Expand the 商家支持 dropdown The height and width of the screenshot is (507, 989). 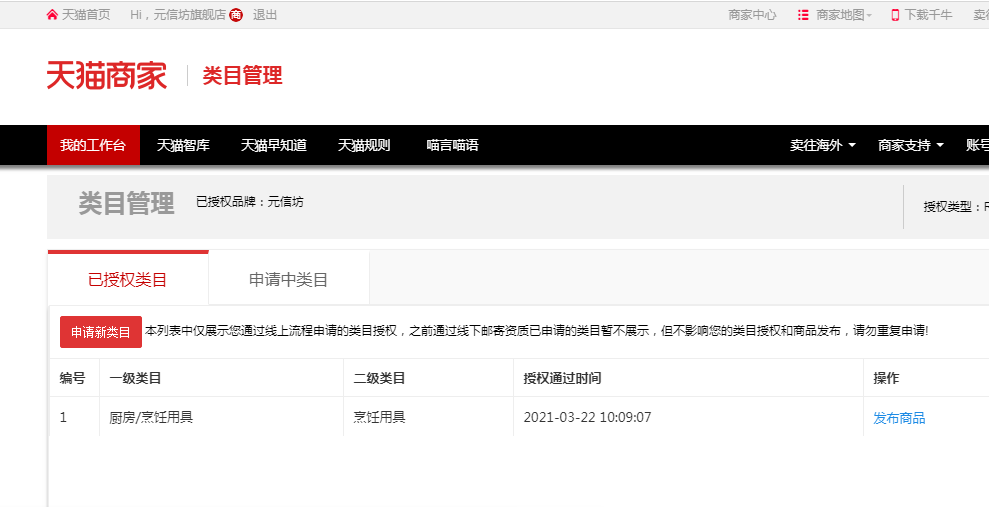pyautogui.click(x=911, y=145)
